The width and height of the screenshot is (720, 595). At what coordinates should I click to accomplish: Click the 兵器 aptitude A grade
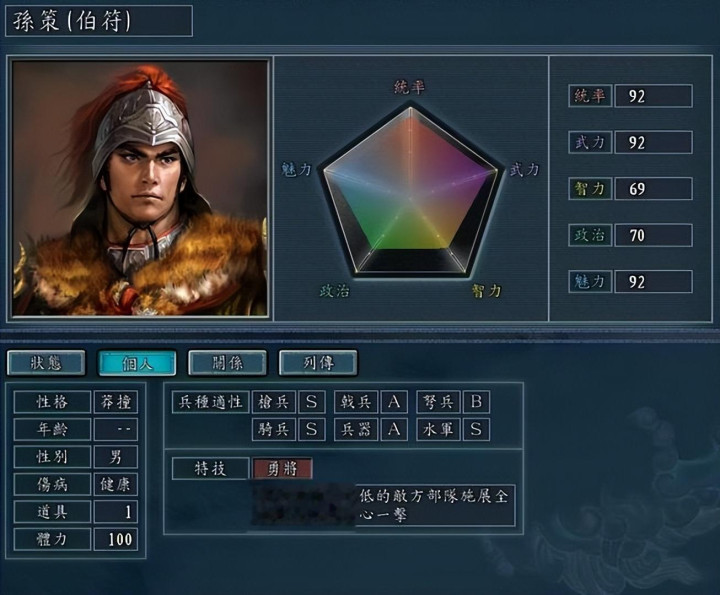pos(394,429)
